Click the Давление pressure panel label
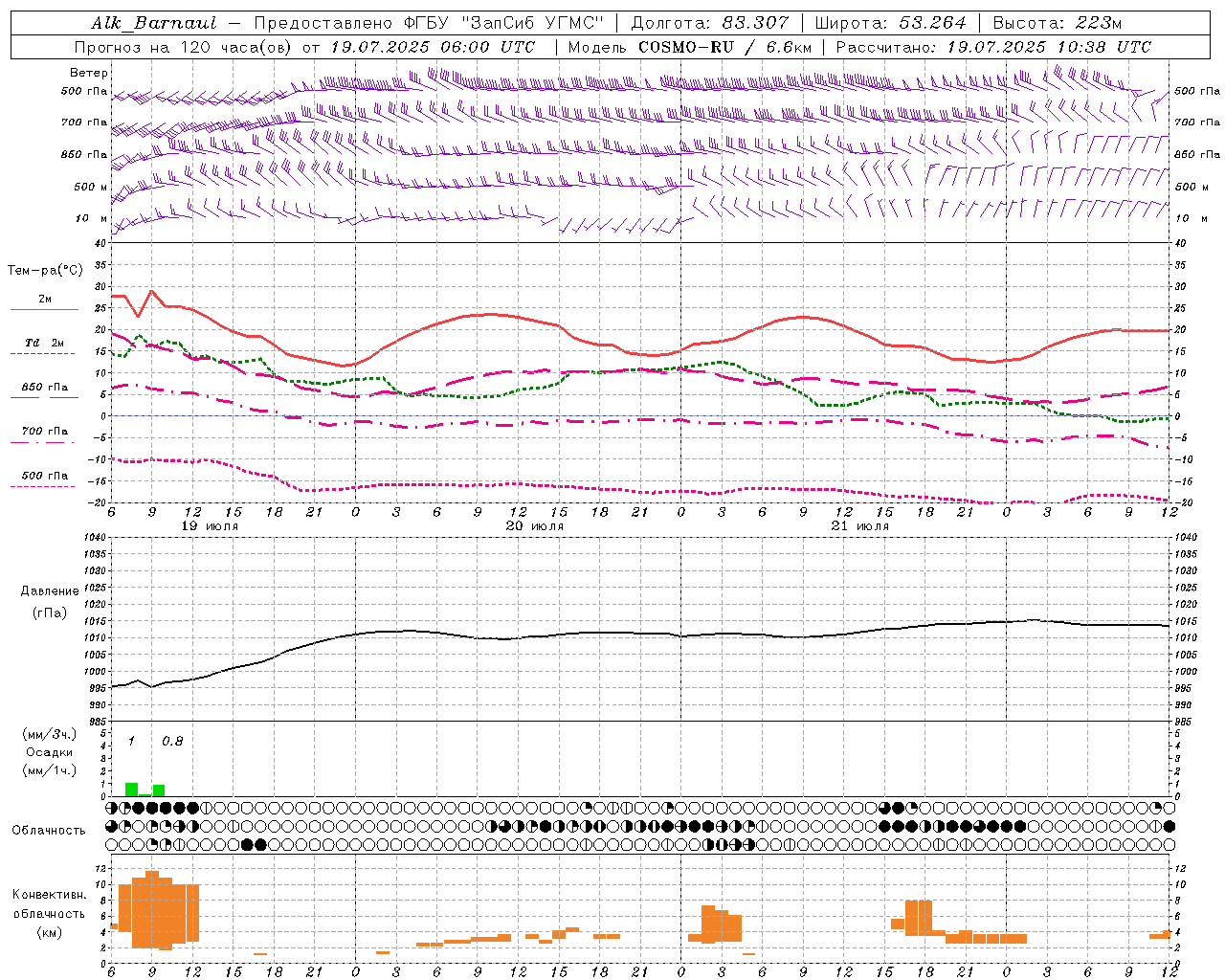The width and height of the screenshot is (1225, 980). pyautogui.click(x=50, y=591)
